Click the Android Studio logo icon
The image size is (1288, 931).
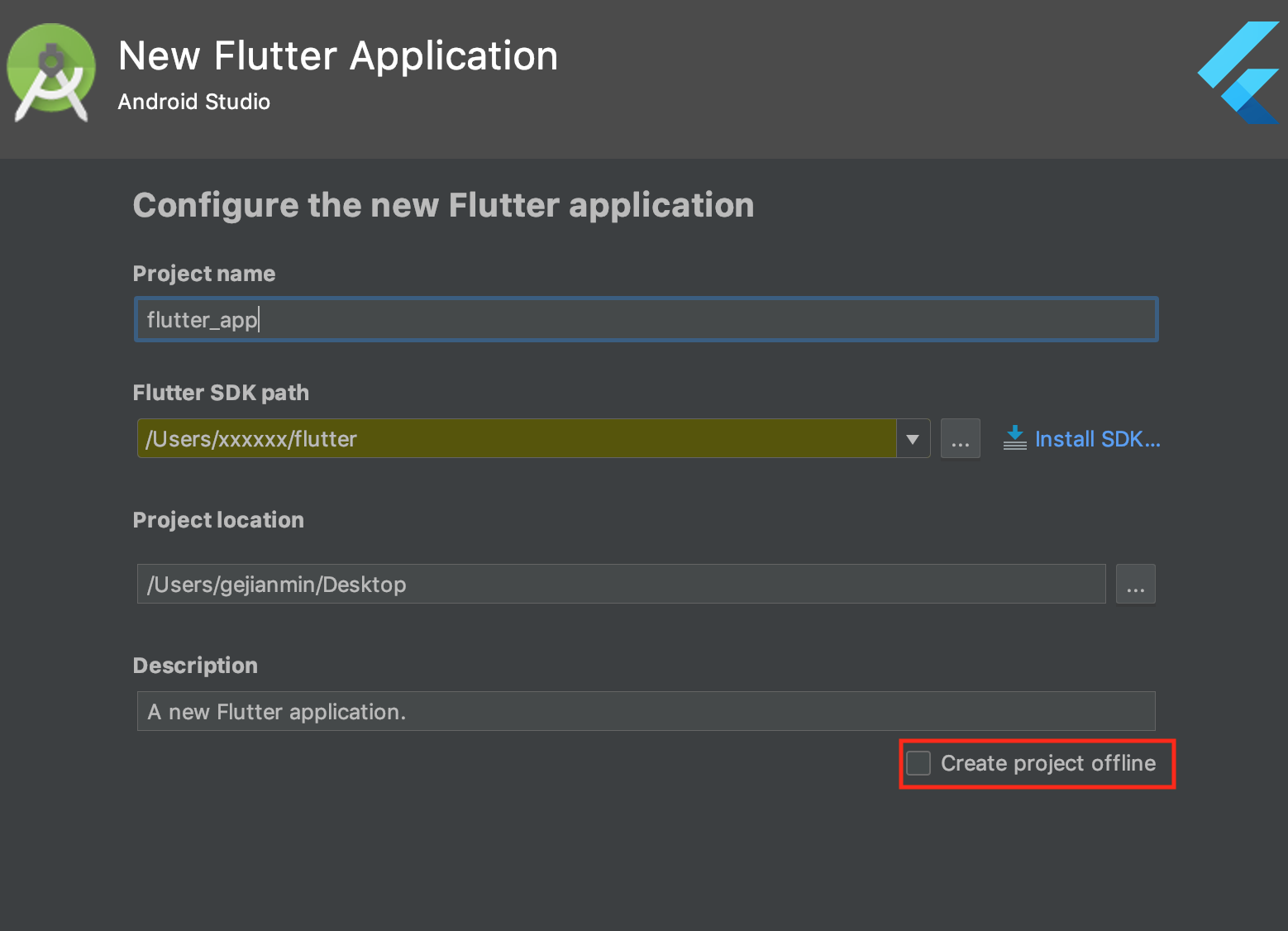pyautogui.click(x=51, y=73)
